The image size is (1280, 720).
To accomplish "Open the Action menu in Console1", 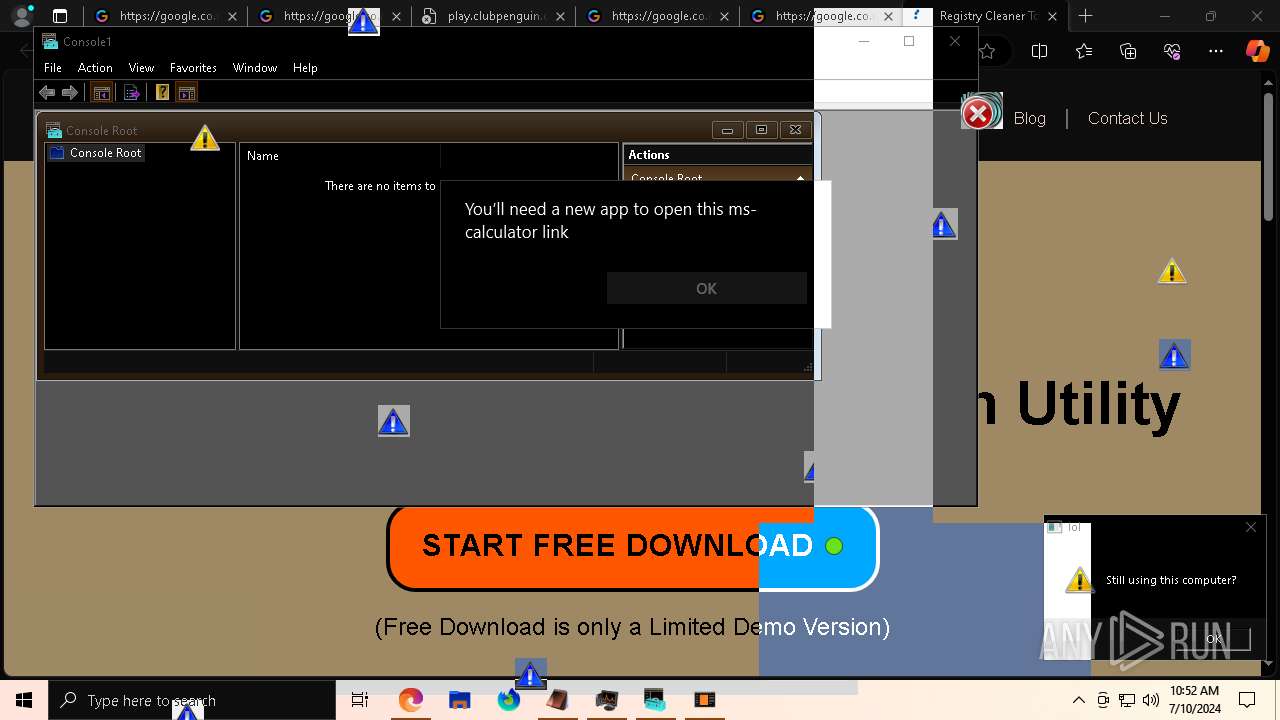I will point(95,68).
